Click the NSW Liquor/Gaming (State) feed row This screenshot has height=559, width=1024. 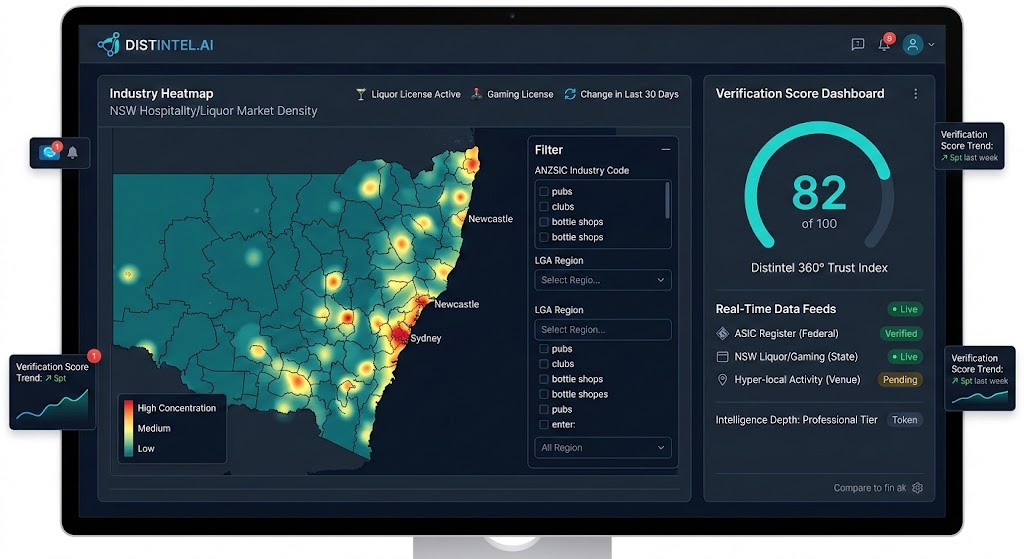819,357
